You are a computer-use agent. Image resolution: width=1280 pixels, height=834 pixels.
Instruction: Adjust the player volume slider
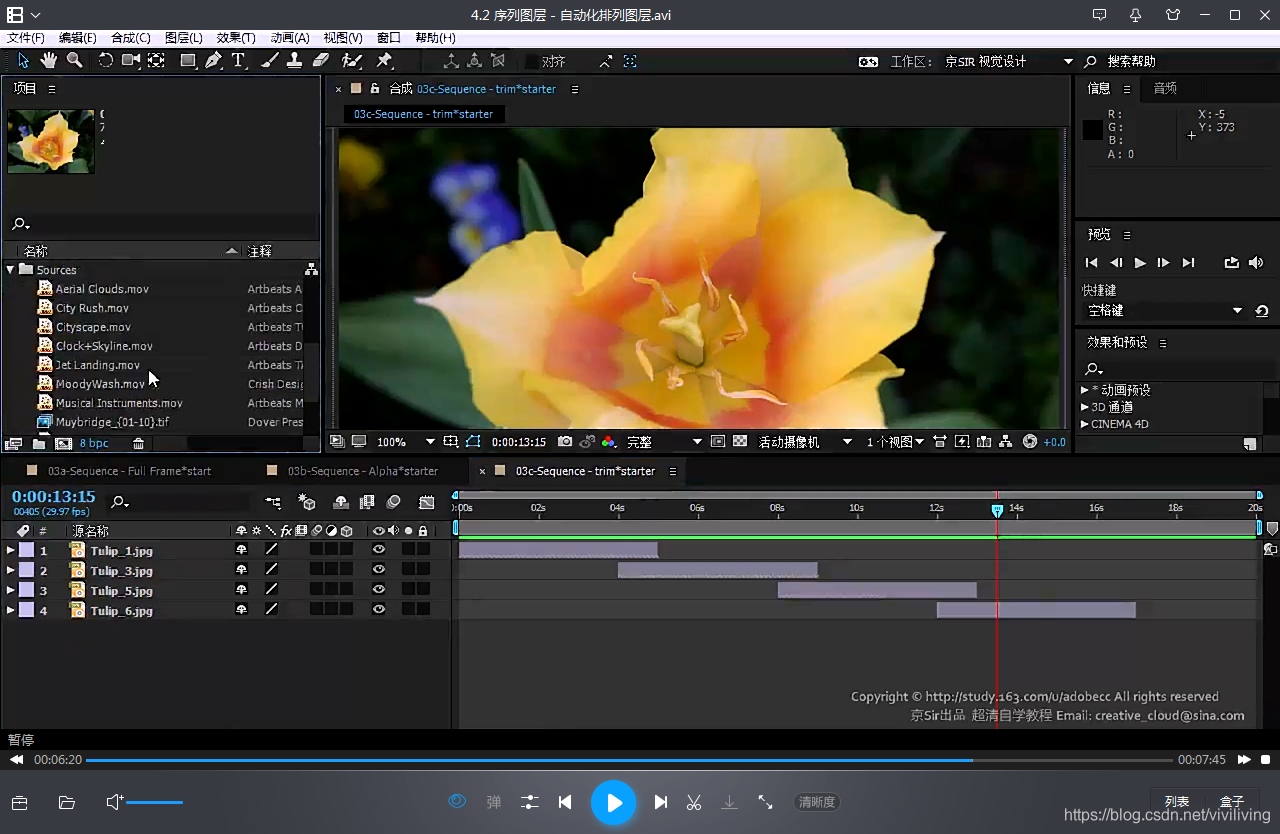coord(155,802)
